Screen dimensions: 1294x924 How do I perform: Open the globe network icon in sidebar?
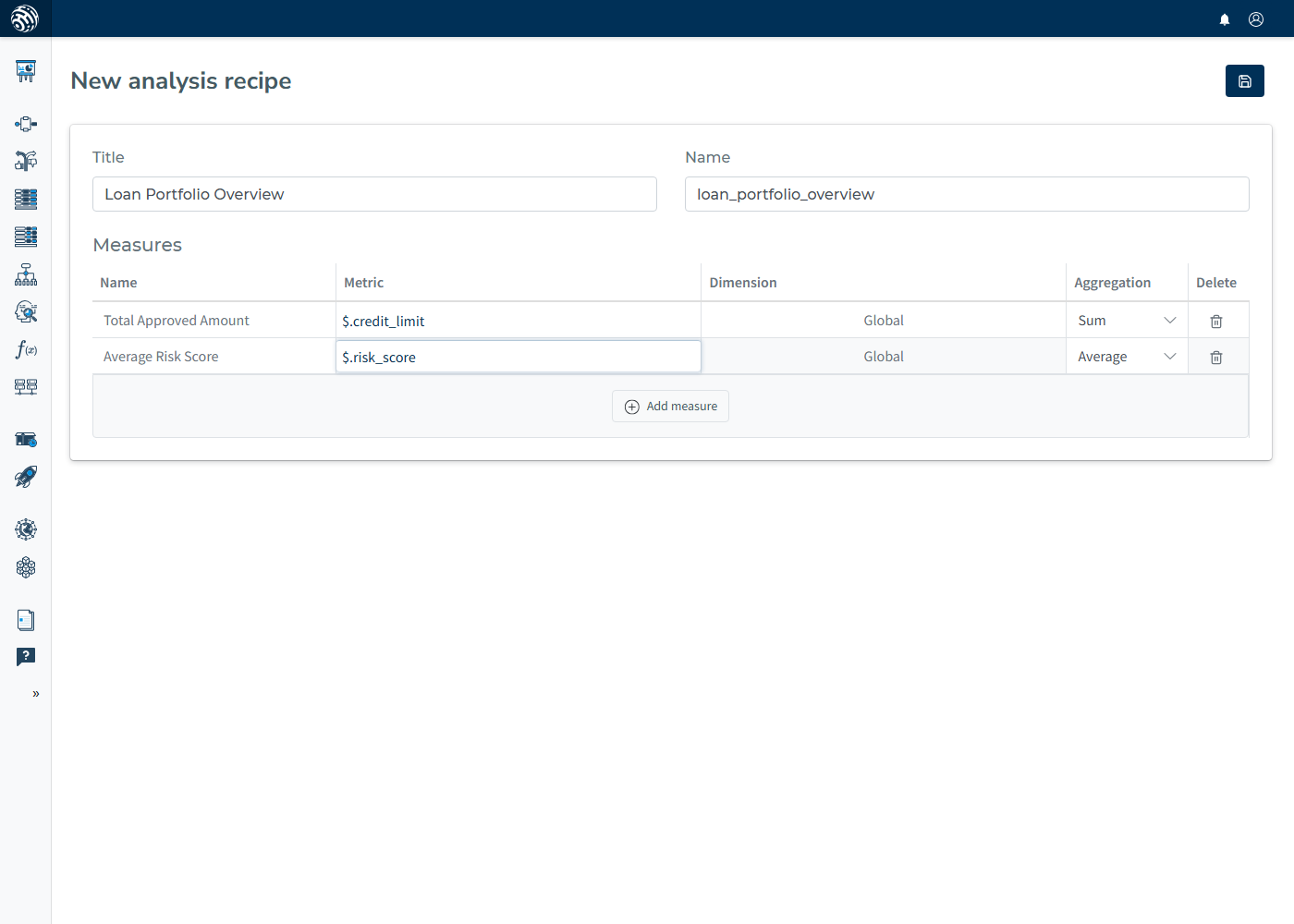(26, 529)
